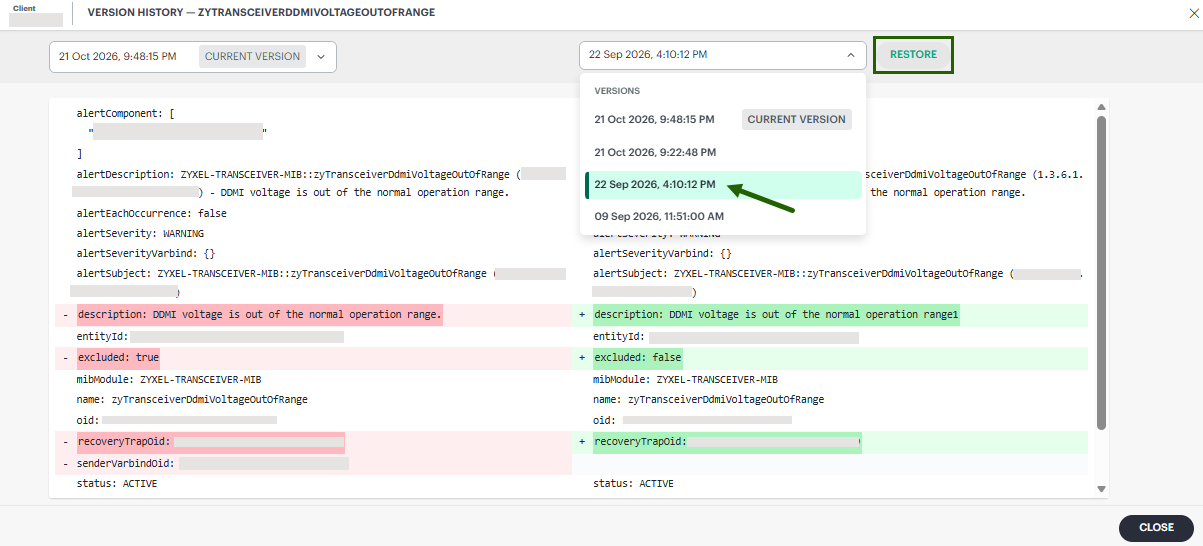Collapse the right version dropdown showing 22 Sep 2026
Viewport: 1203px width, 546px height.
coord(723,55)
